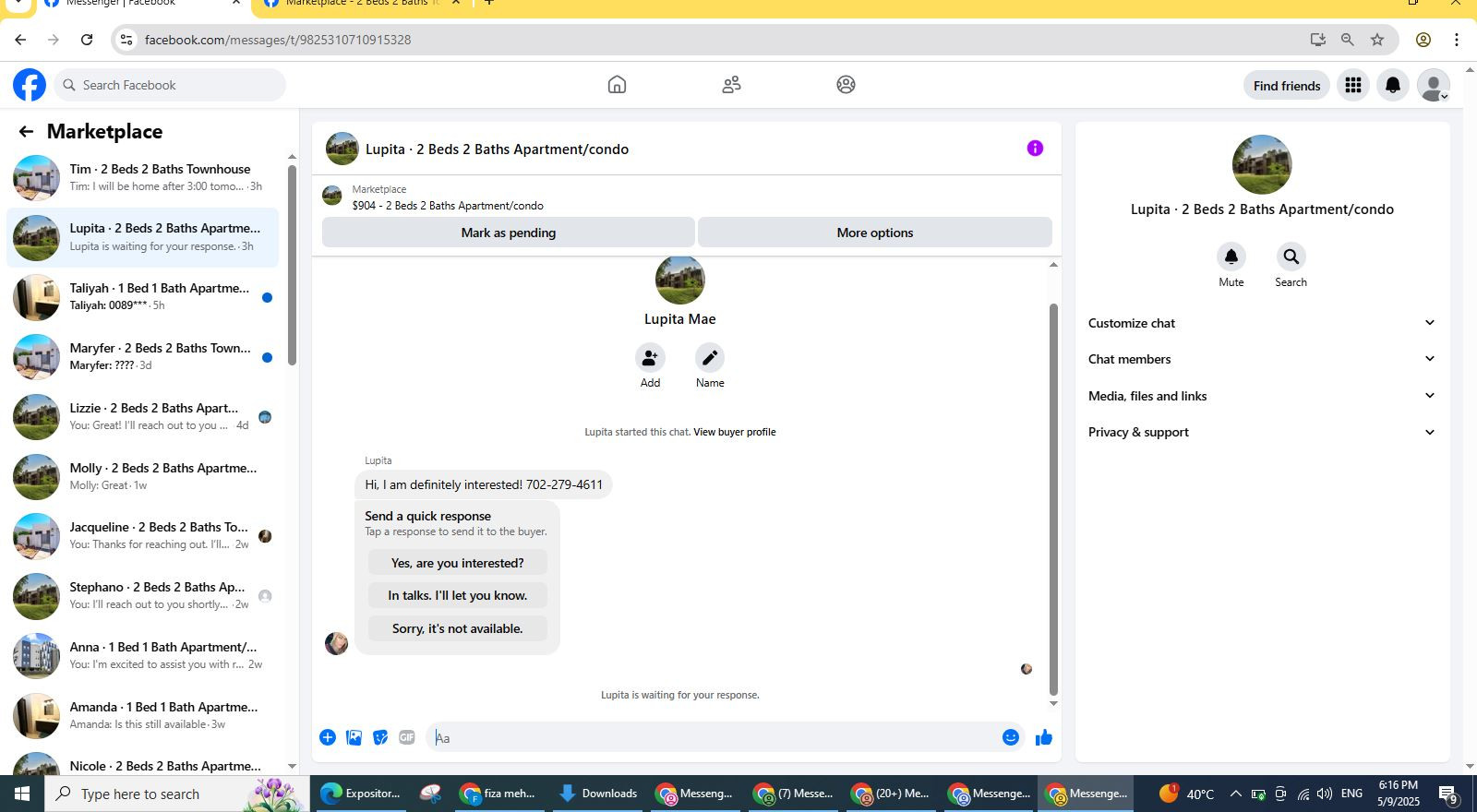Click the install app icon in address bar
This screenshot has width=1477, height=812.
[x=1318, y=40]
